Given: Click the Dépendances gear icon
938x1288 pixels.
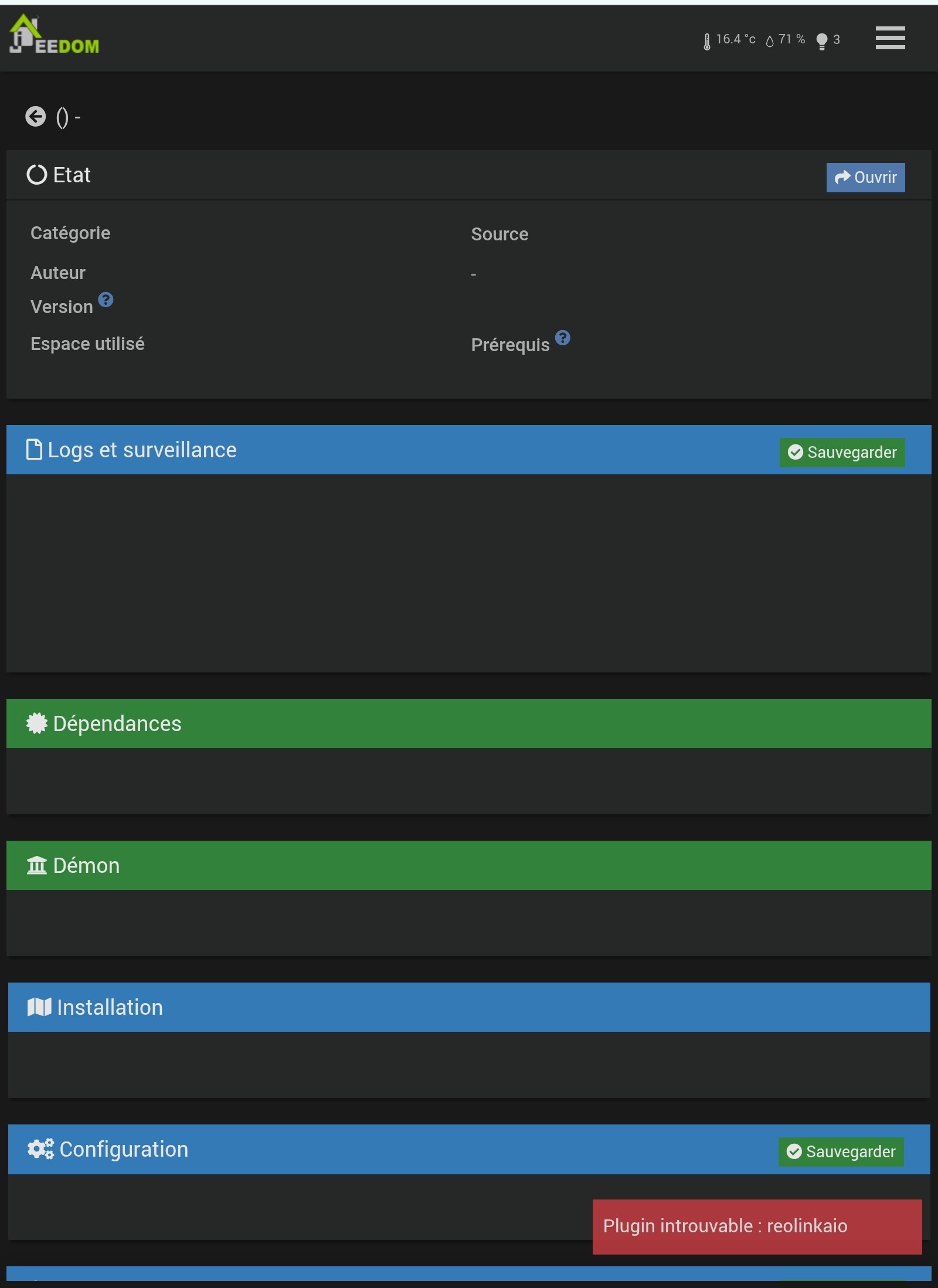Looking at the screenshot, I should (37, 723).
